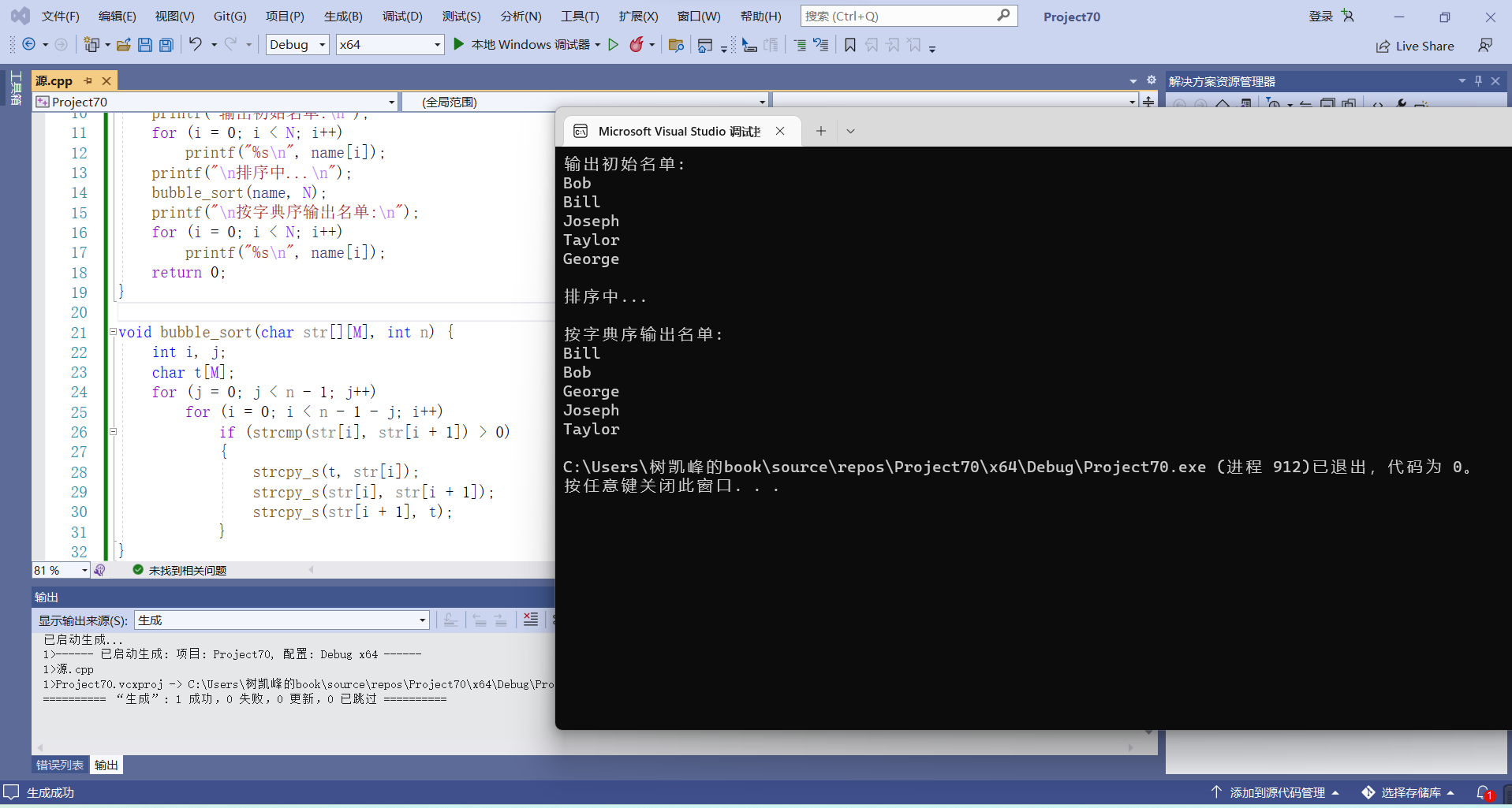This screenshot has height=808, width=1512.
Task: Open the Git(G) menu
Action: click(230, 16)
